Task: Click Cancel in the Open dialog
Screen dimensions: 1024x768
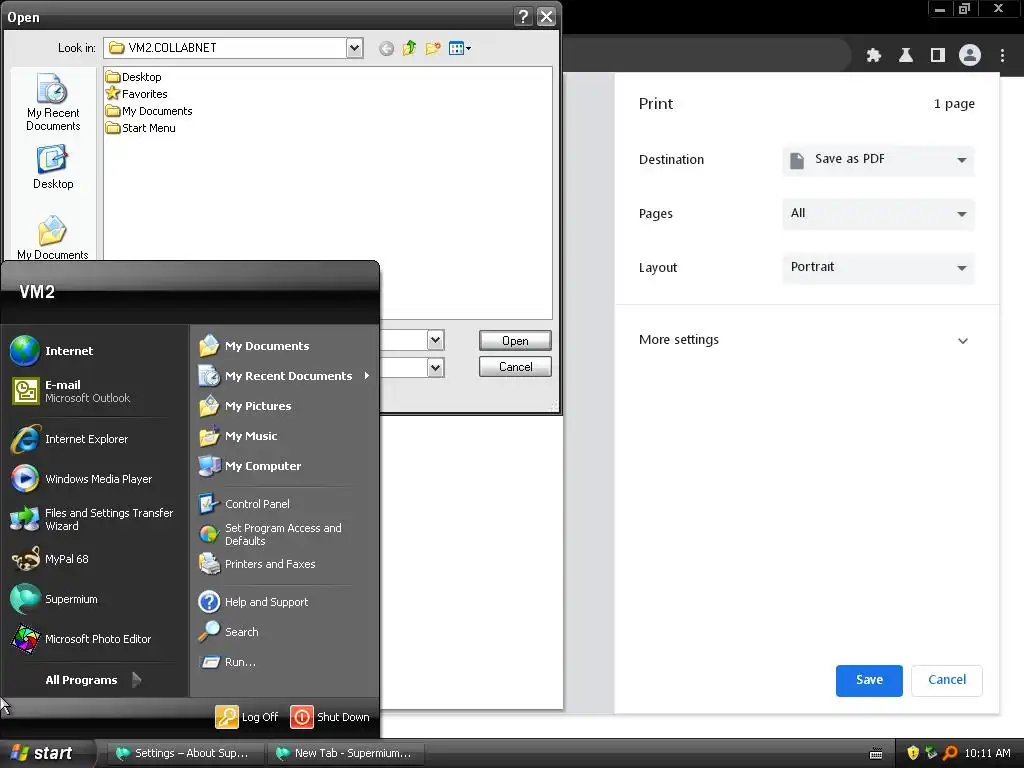Action: coord(515,367)
